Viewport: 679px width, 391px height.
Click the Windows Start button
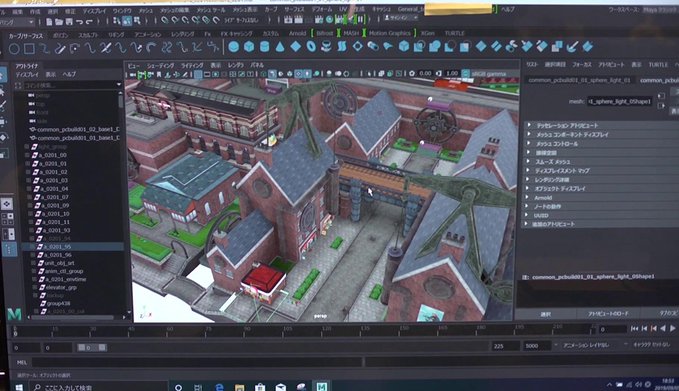coord(19,387)
